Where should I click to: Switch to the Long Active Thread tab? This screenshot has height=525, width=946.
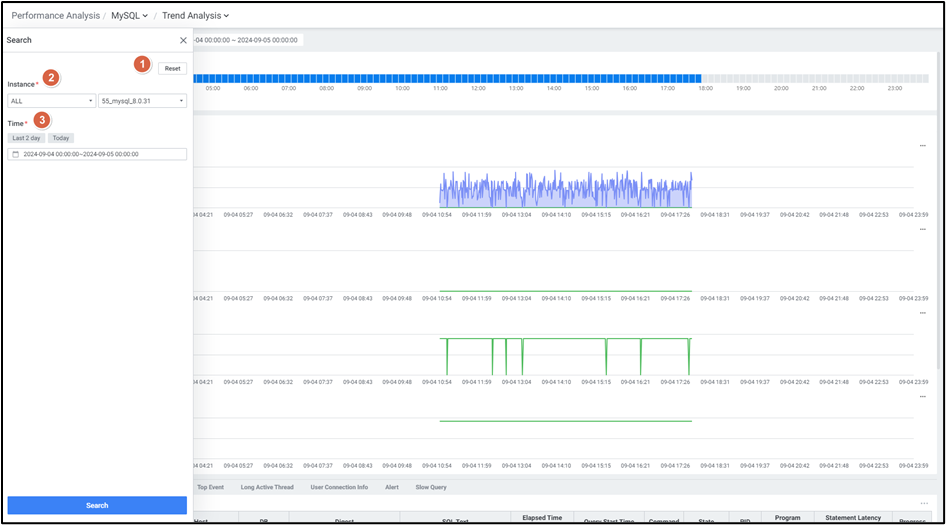point(267,487)
